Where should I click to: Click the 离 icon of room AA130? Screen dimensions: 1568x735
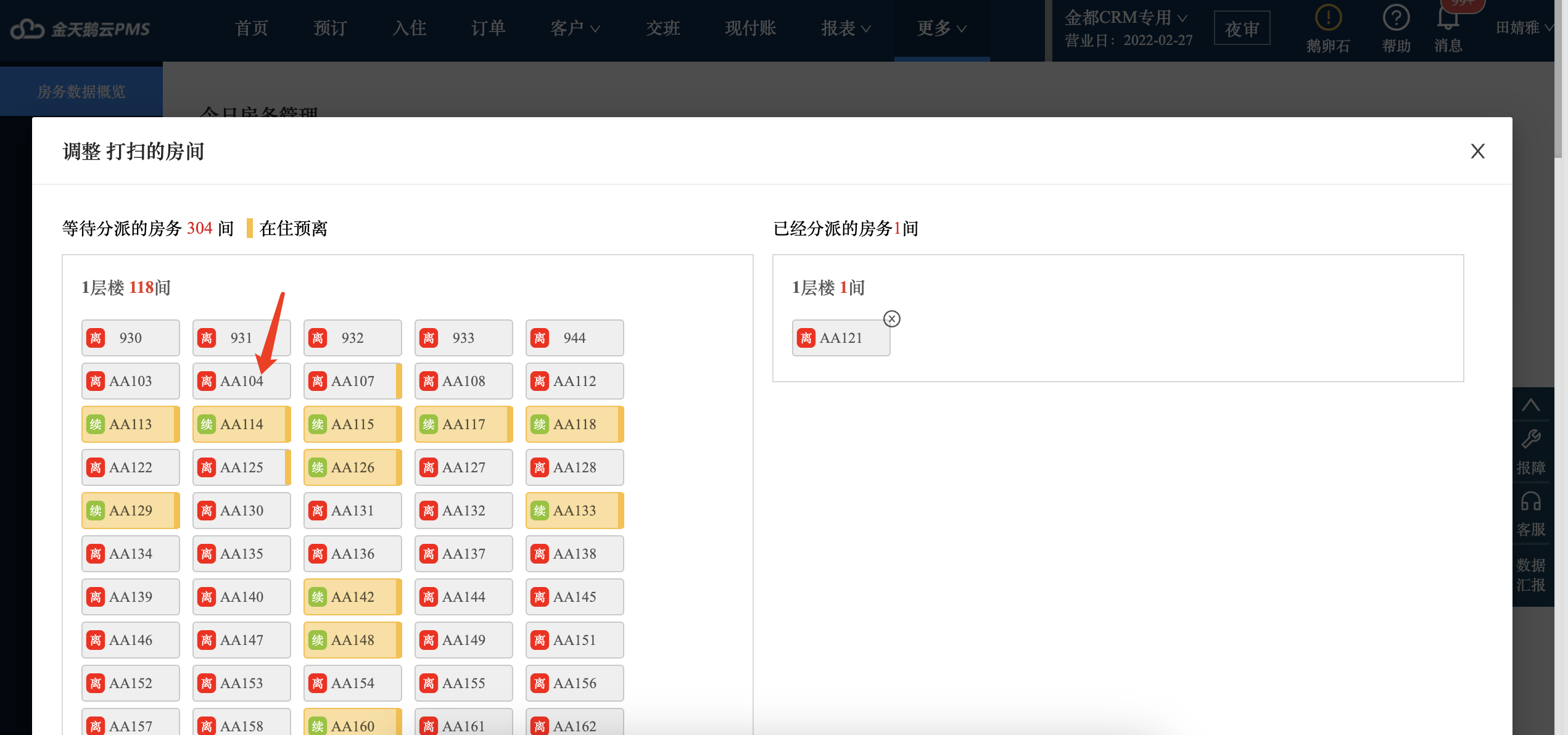coord(207,511)
